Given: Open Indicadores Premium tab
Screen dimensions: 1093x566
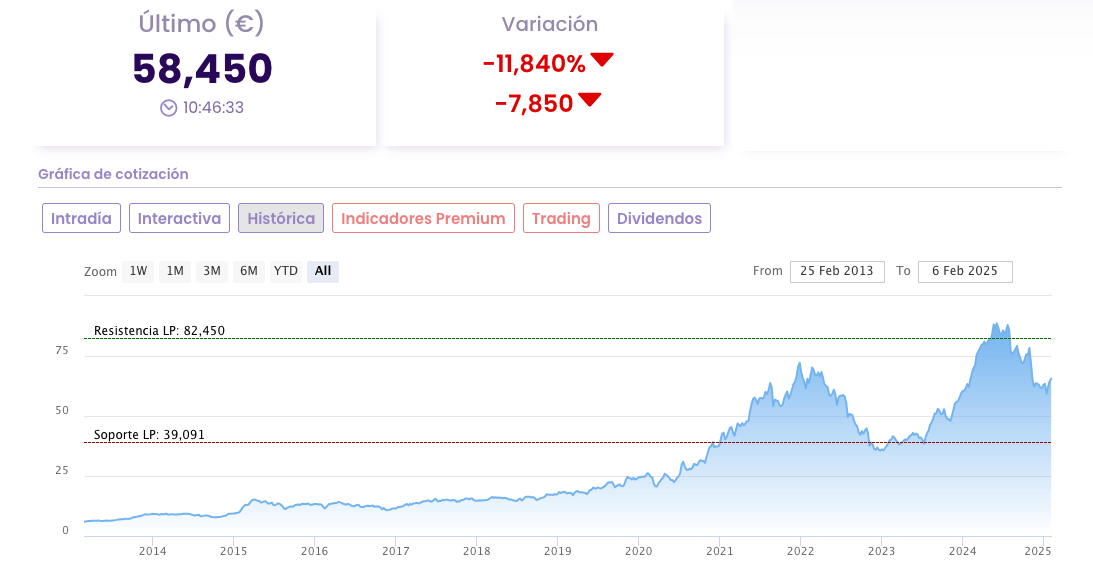Looking at the screenshot, I should [423, 218].
